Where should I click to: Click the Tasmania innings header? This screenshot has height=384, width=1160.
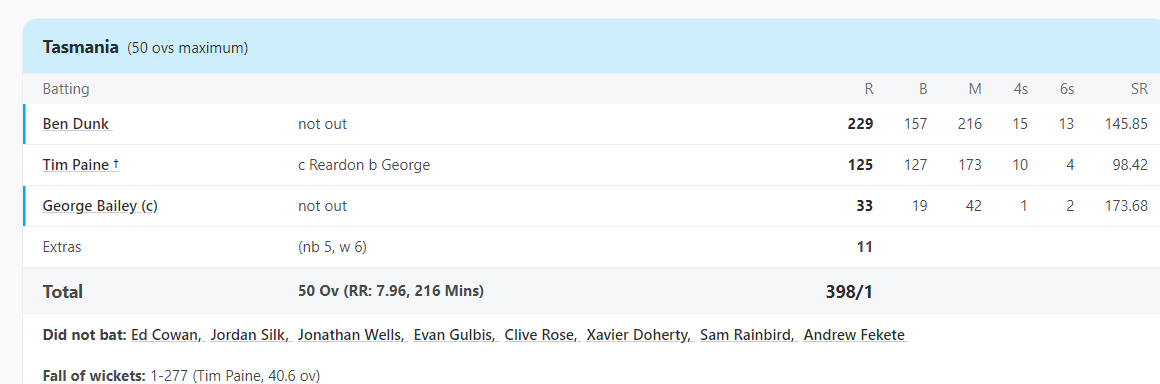[80, 47]
